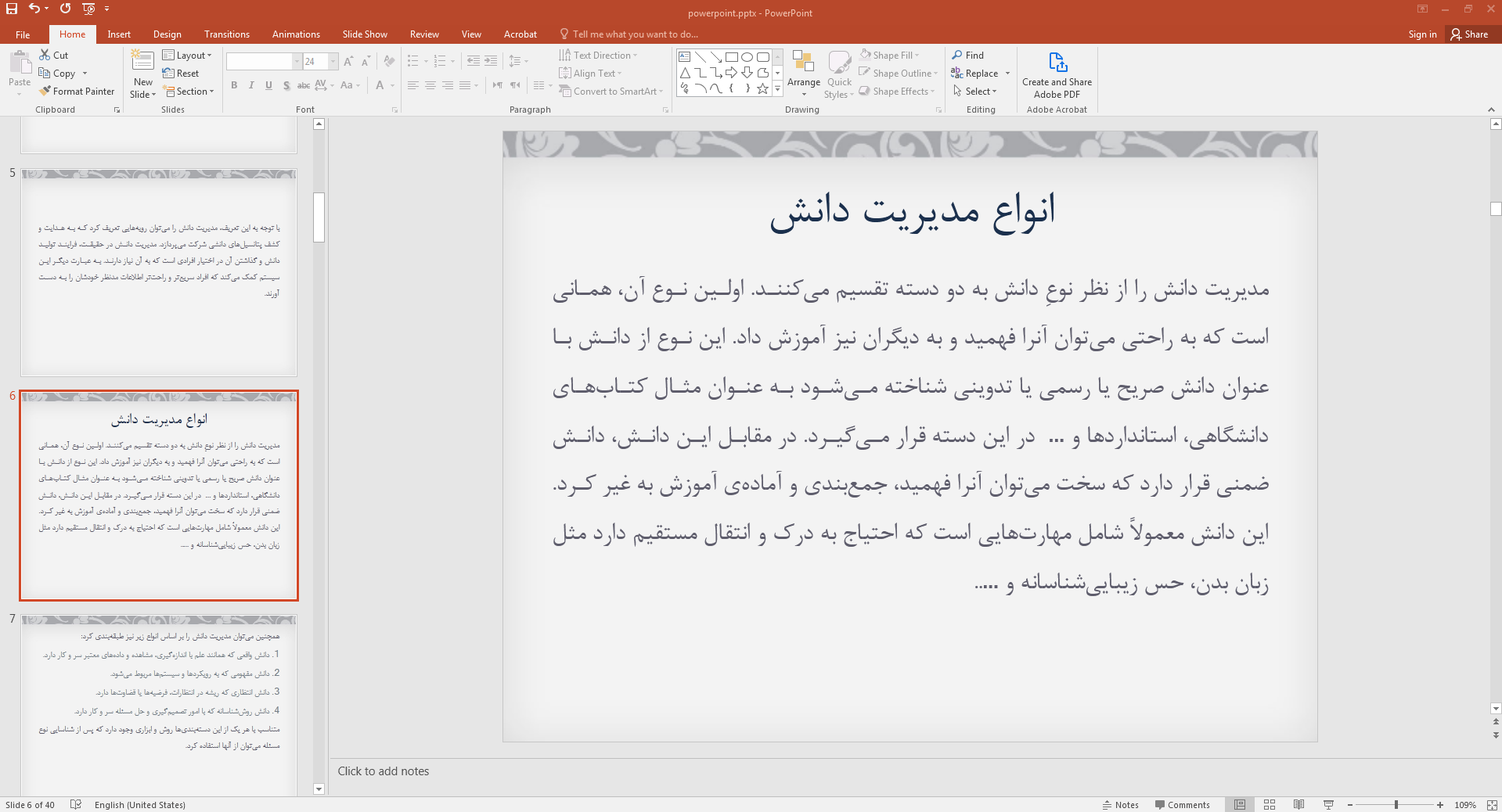Click Create and Share Adobe PDF
This screenshot has height=812, width=1502.
[x=1057, y=75]
